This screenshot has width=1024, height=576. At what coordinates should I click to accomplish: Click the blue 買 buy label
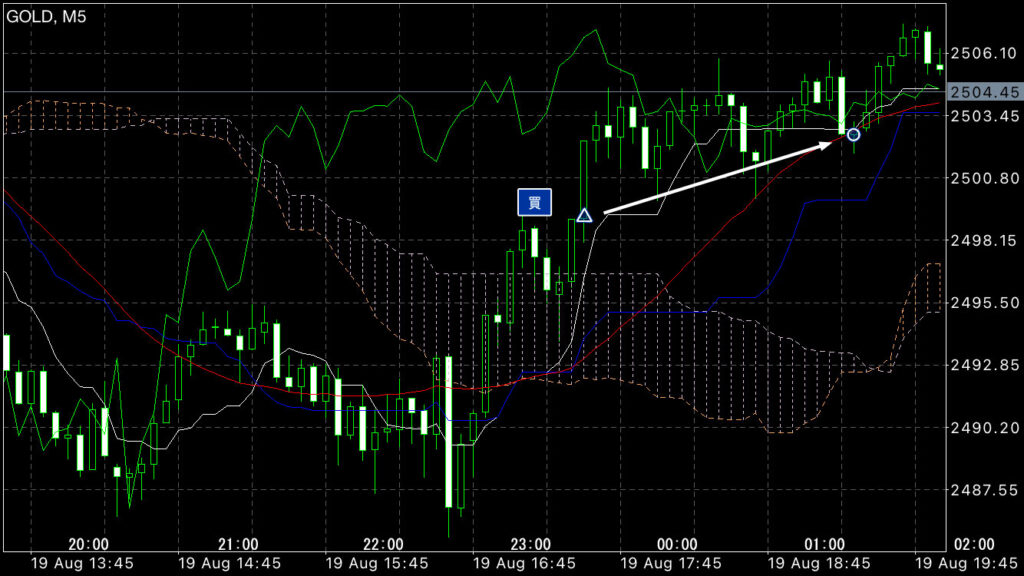[534, 202]
